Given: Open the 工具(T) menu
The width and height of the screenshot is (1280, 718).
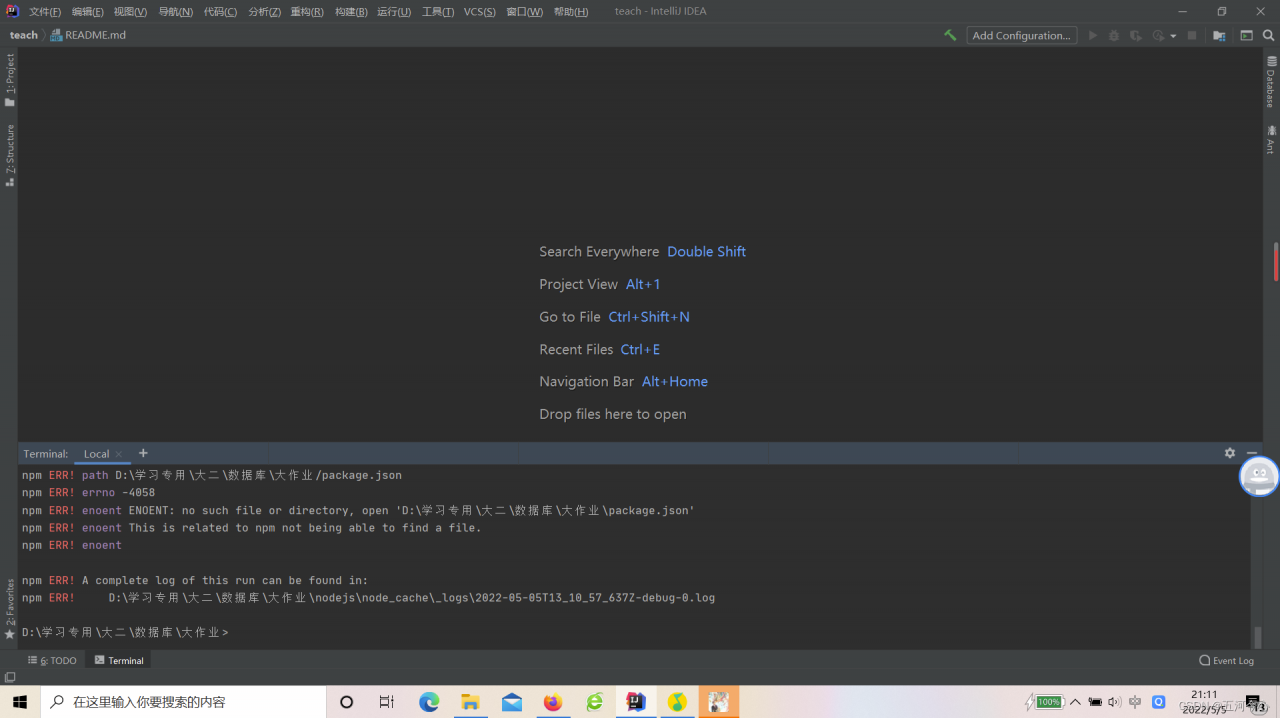Looking at the screenshot, I should point(438,11).
